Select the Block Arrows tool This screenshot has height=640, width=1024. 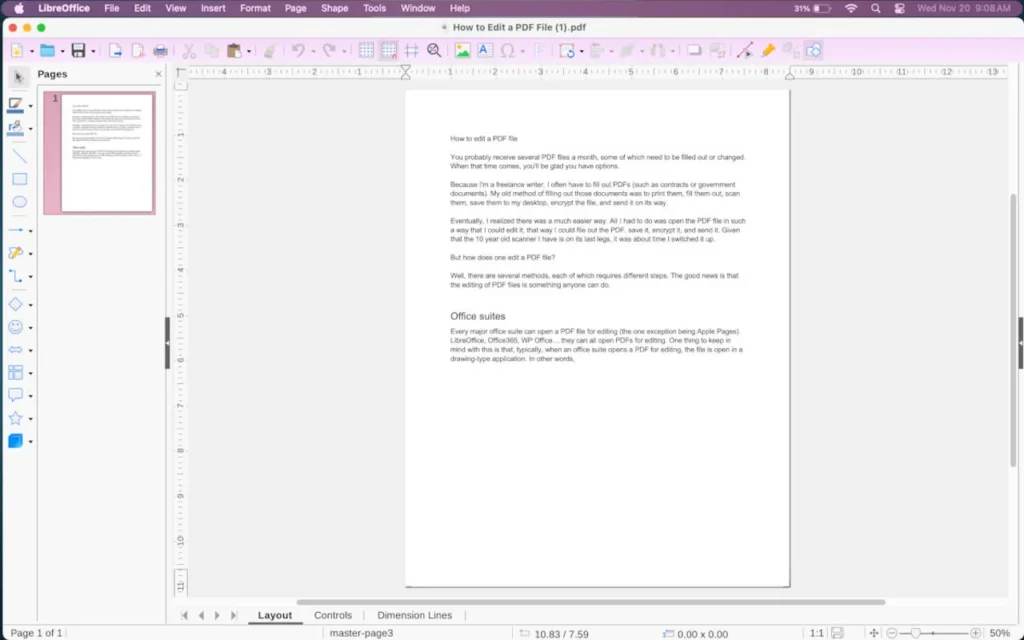pyautogui.click(x=16, y=350)
